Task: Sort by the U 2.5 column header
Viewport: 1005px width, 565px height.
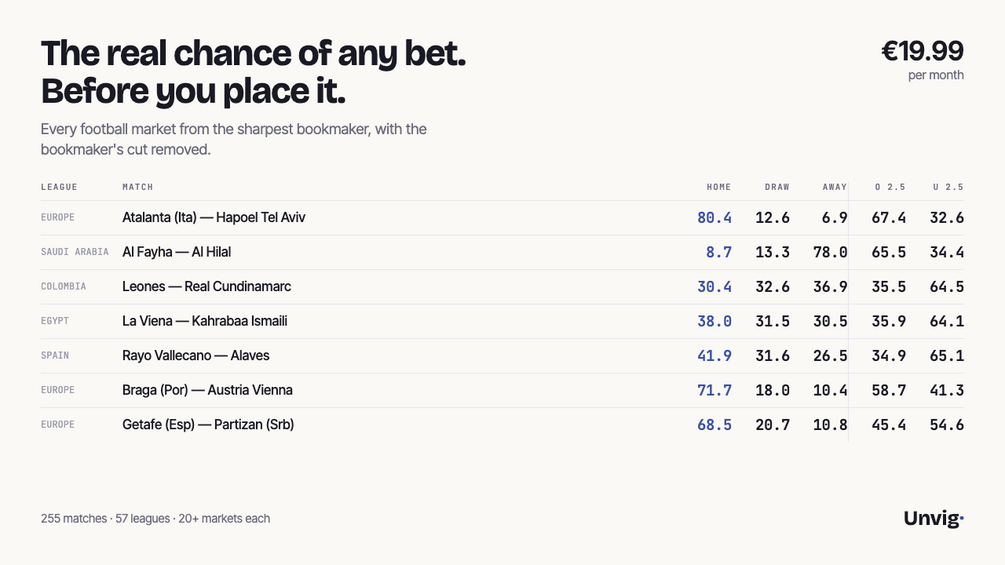Action: [x=948, y=187]
